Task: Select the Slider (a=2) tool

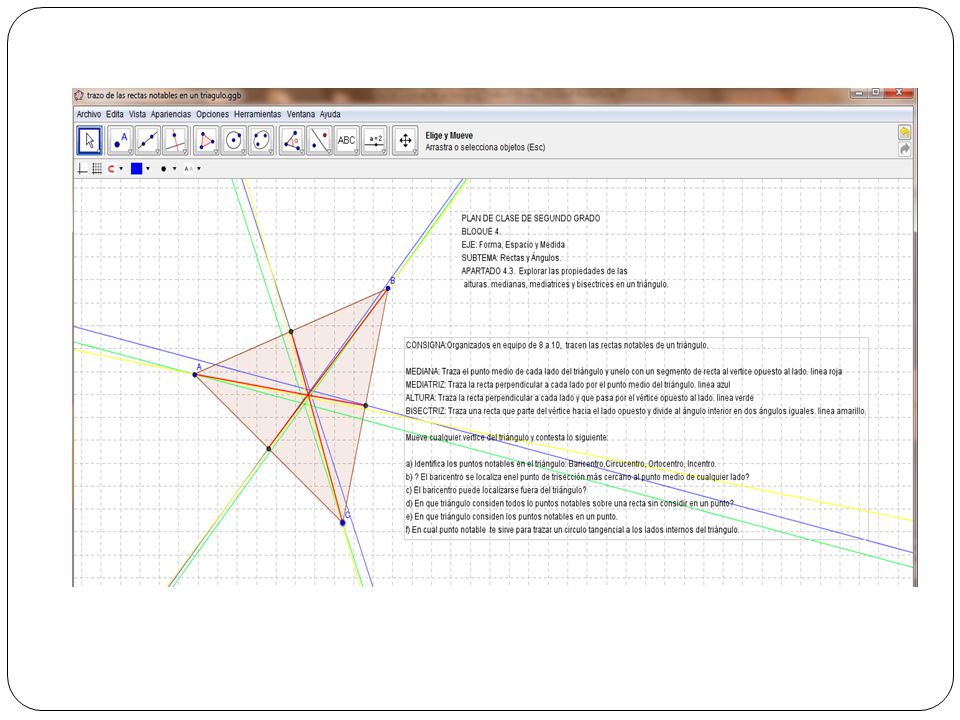Action: (x=374, y=141)
